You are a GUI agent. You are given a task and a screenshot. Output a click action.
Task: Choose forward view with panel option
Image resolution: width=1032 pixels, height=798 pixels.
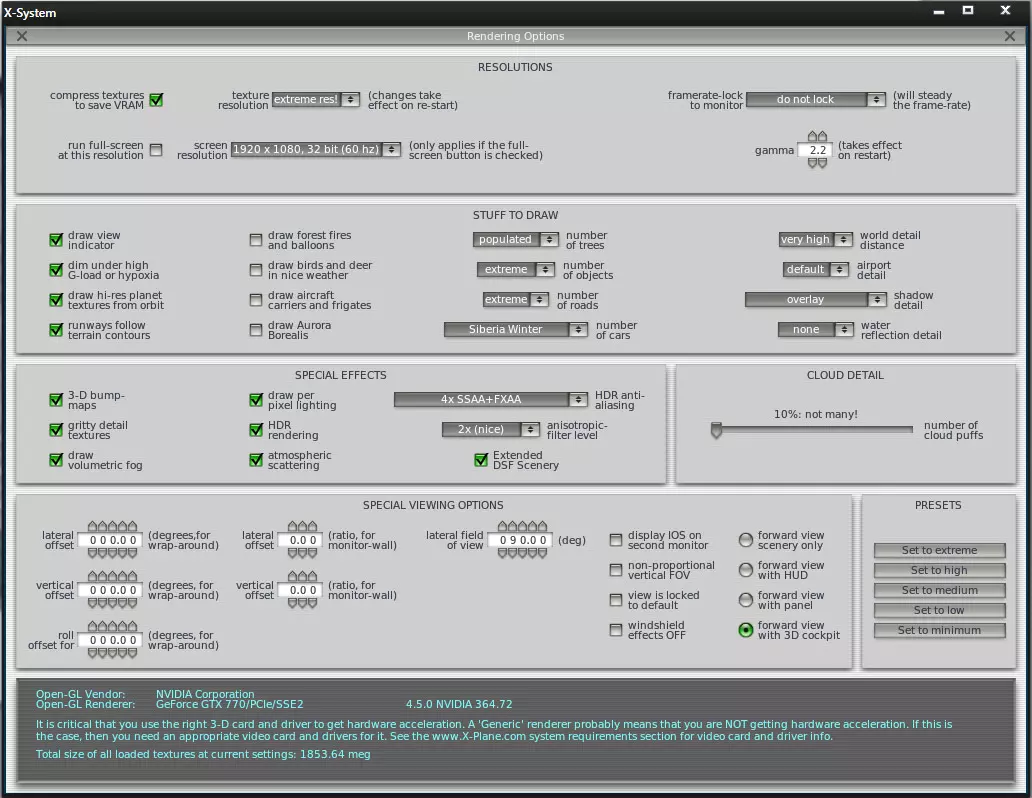pos(745,600)
